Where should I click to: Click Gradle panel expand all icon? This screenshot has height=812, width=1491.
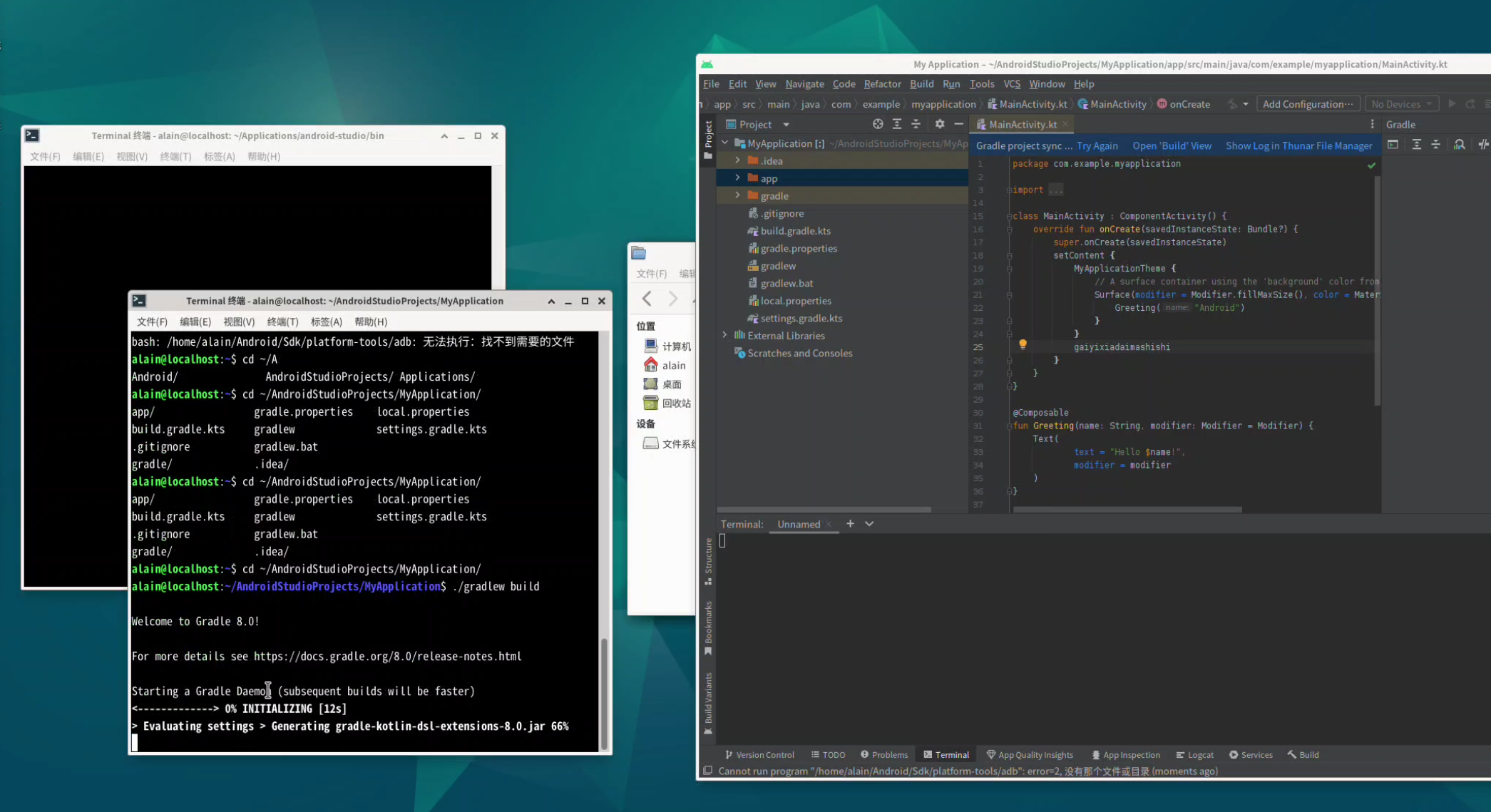[1417, 145]
